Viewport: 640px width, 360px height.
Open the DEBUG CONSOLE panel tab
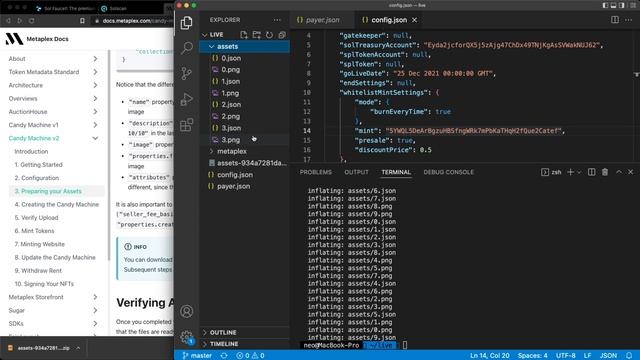(449, 172)
